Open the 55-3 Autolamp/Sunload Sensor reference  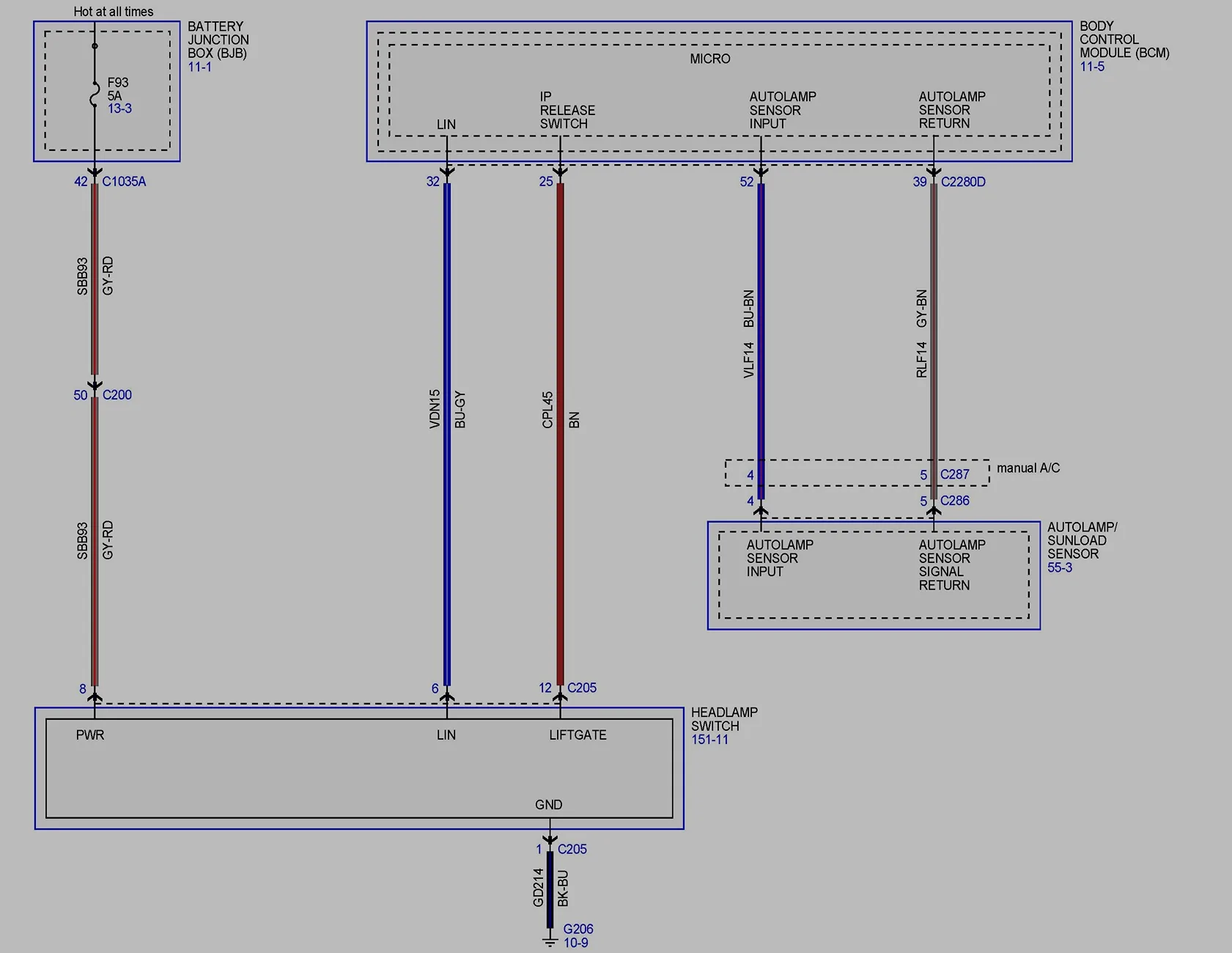pyautogui.click(x=1059, y=567)
